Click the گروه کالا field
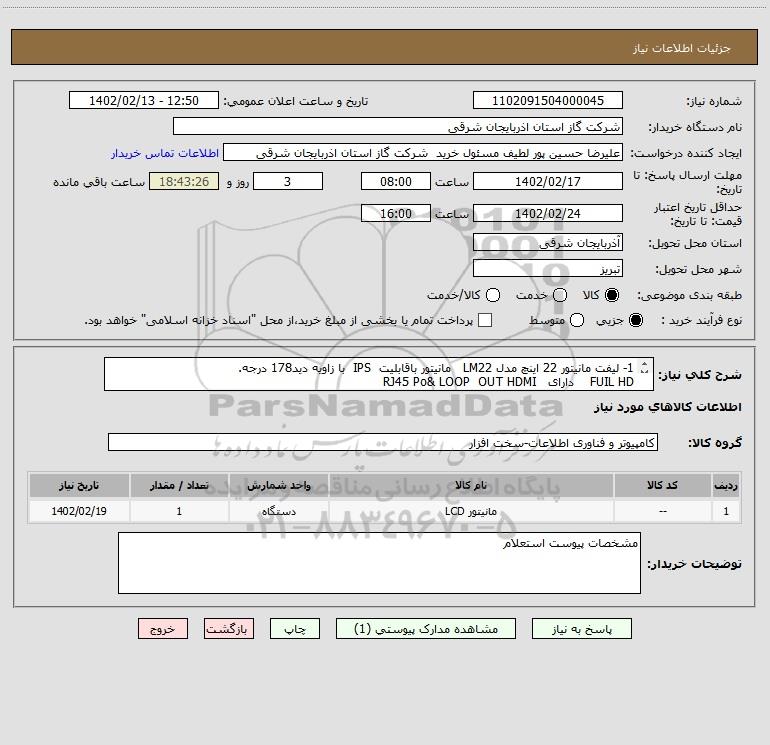The image size is (770, 745). [x=383, y=442]
